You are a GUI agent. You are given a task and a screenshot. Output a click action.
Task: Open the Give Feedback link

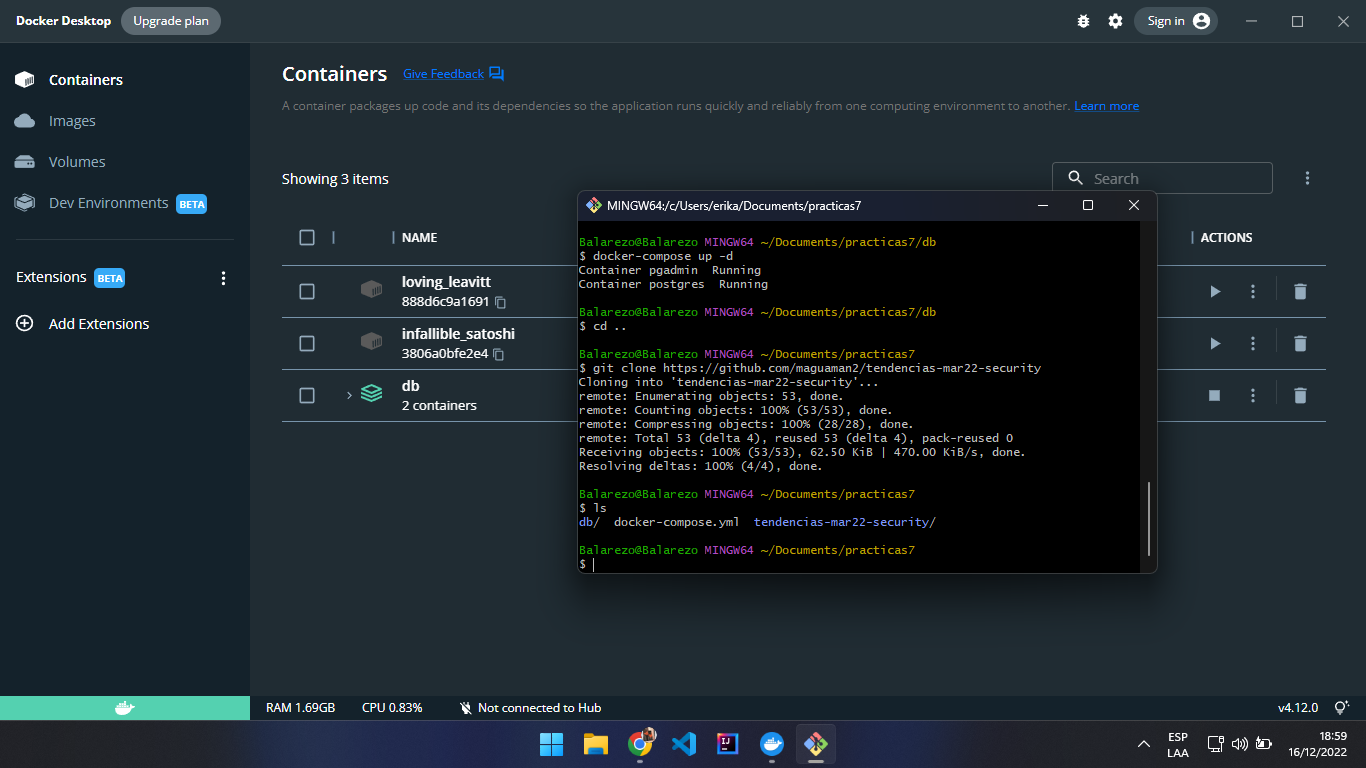(x=443, y=73)
